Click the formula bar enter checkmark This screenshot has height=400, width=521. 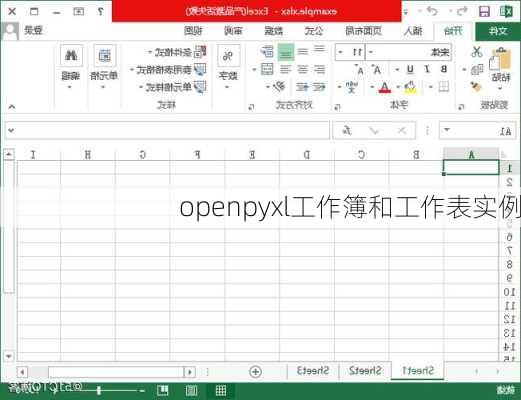pos(374,130)
